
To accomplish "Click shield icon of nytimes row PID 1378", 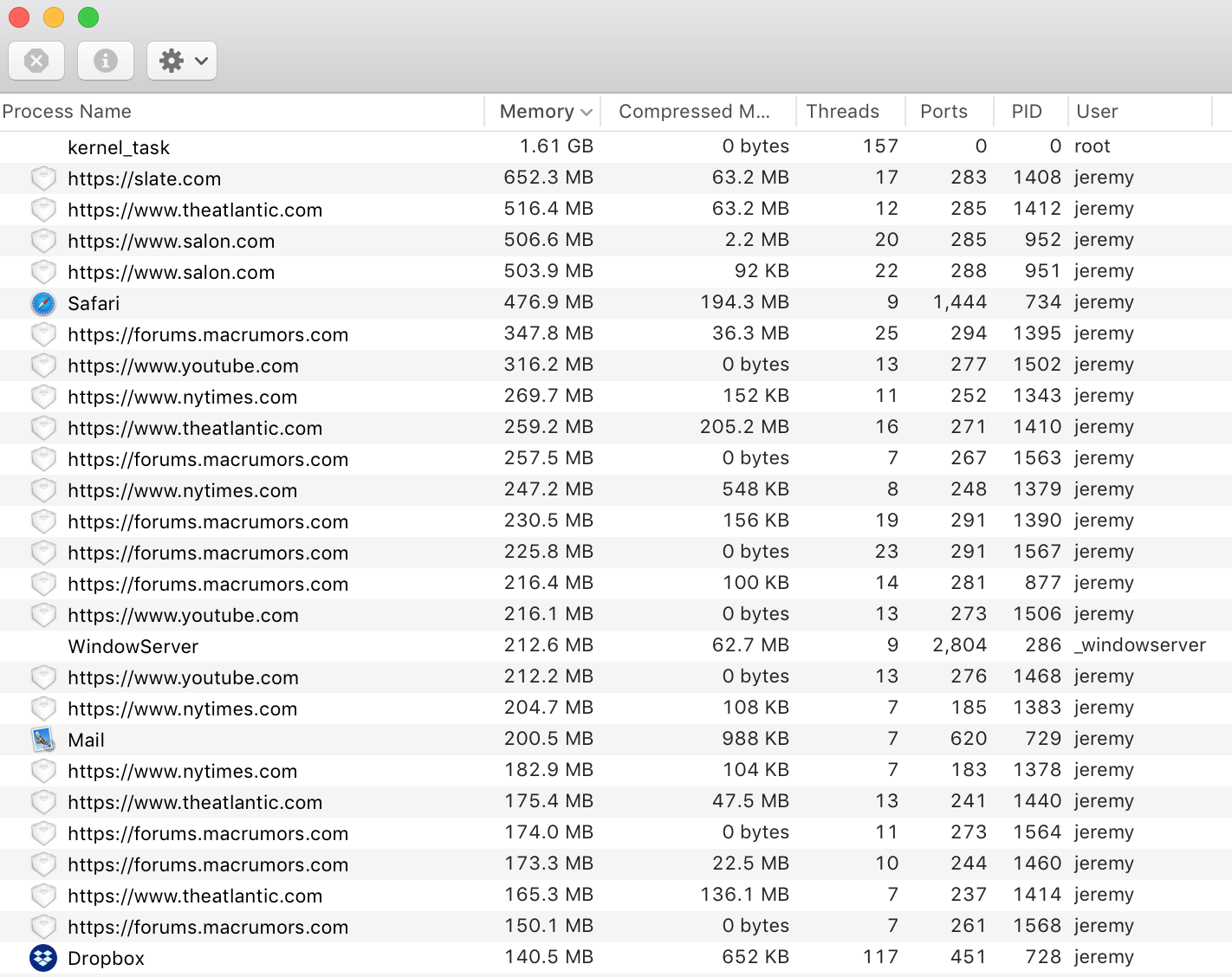I will pyautogui.click(x=43, y=771).
